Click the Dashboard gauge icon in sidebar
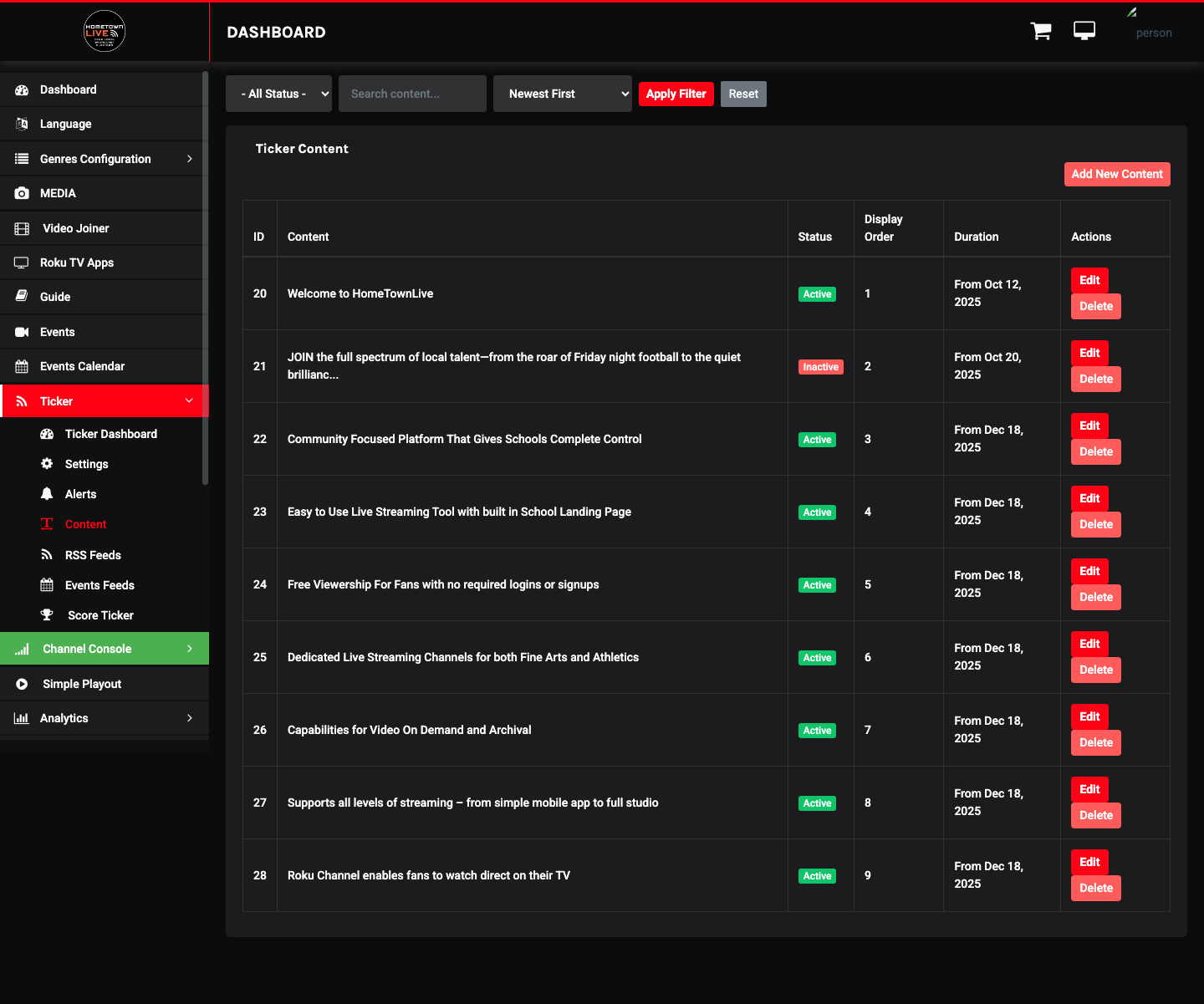 click(22, 89)
